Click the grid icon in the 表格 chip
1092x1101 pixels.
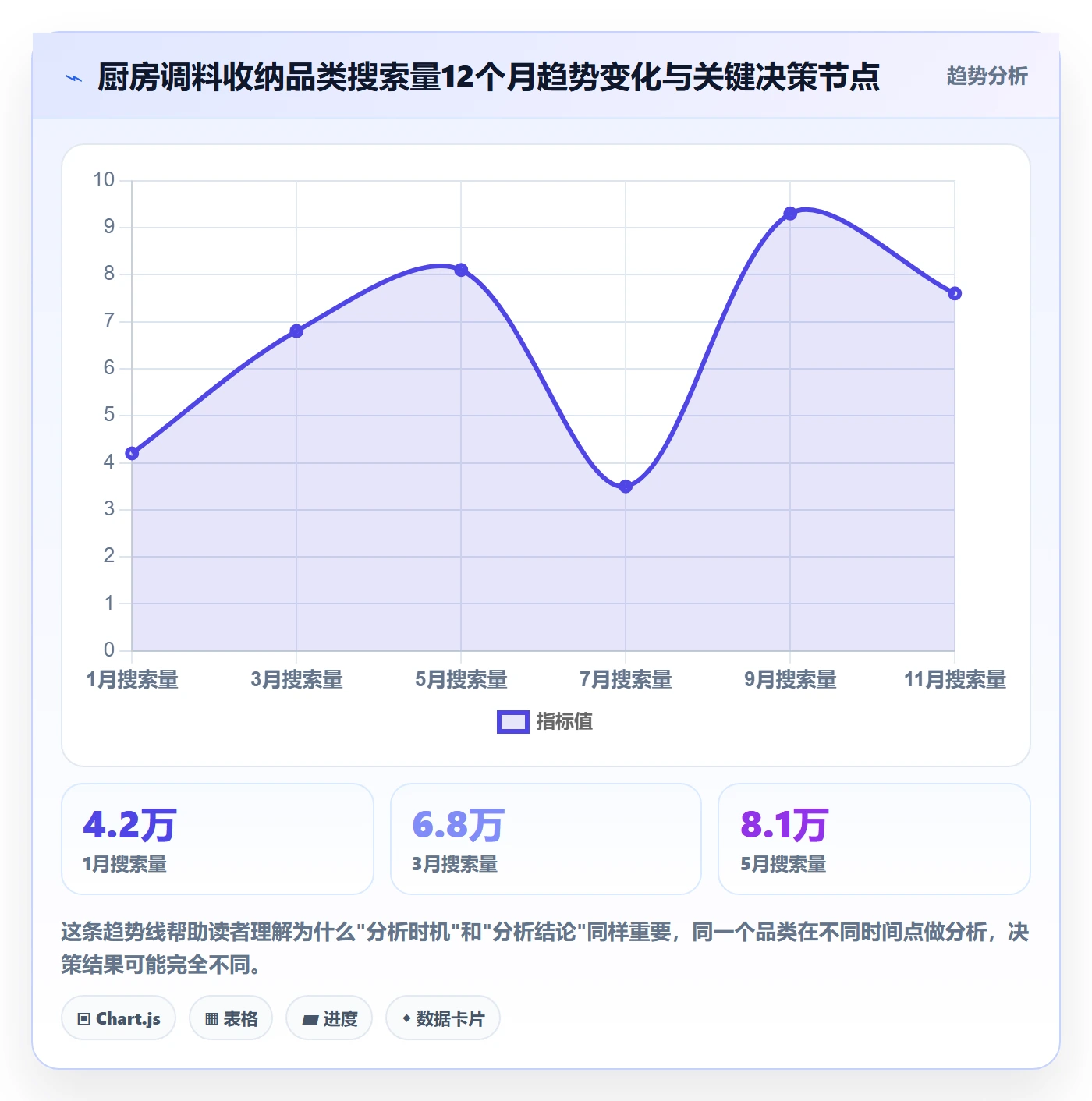(211, 1018)
